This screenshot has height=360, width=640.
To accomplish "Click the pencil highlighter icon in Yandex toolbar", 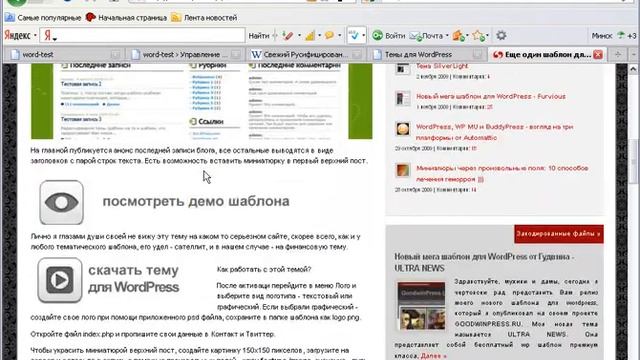I will (x=288, y=36).
